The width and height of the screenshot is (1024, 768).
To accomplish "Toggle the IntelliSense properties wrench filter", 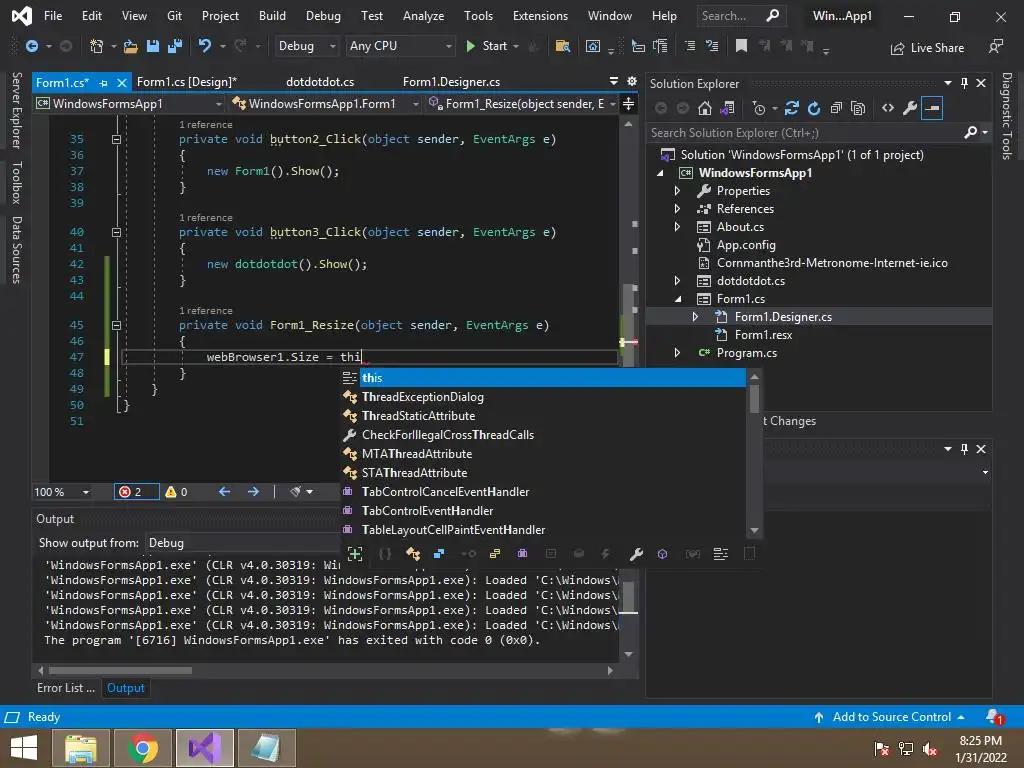I will click(x=635, y=554).
